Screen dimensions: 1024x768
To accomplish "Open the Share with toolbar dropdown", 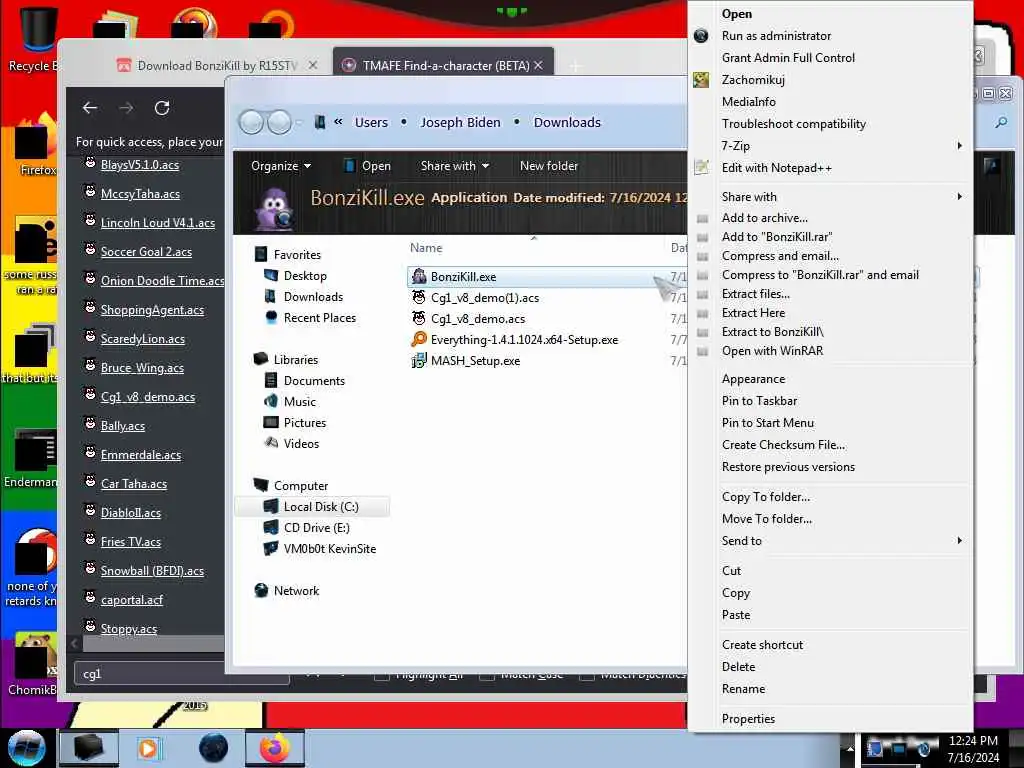I will coord(455,166).
